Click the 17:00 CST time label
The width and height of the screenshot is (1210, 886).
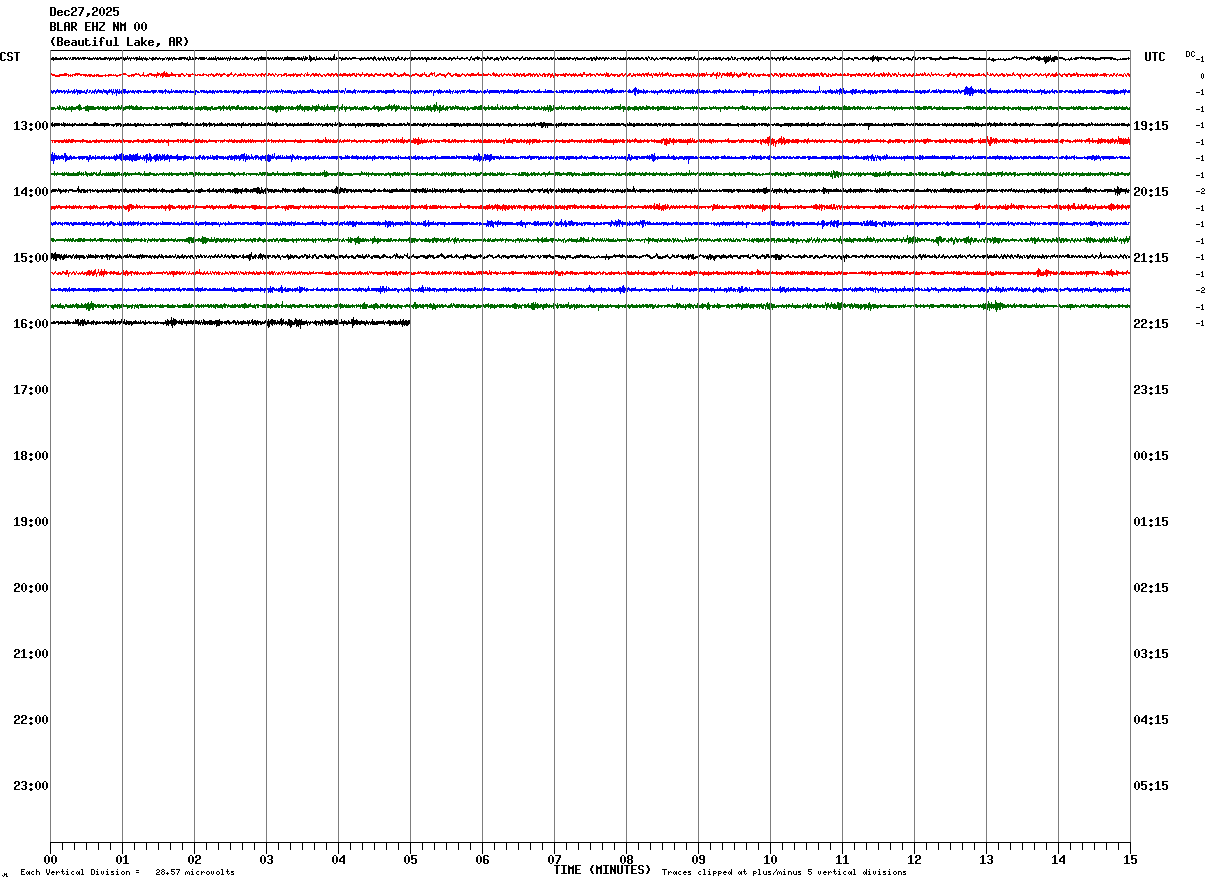[31, 390]
